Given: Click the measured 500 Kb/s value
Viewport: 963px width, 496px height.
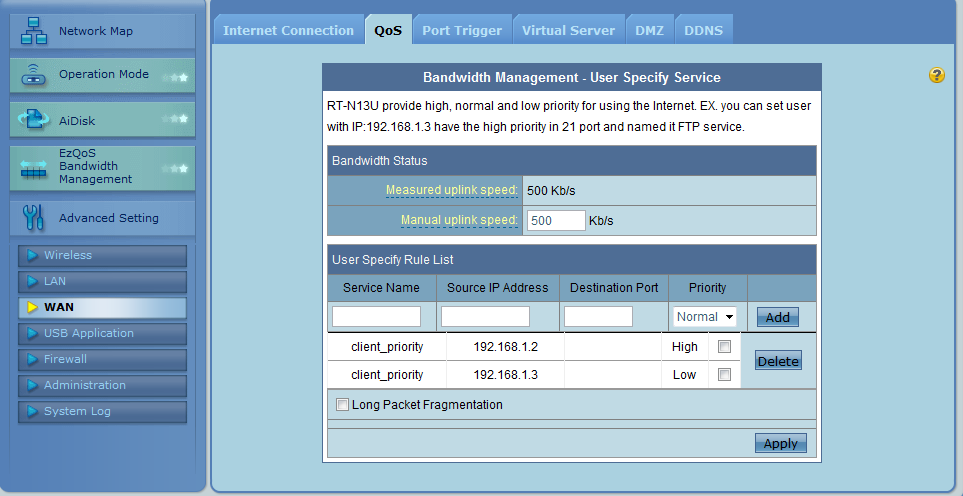Looking at the screenshot, I should tap(551, 191).
